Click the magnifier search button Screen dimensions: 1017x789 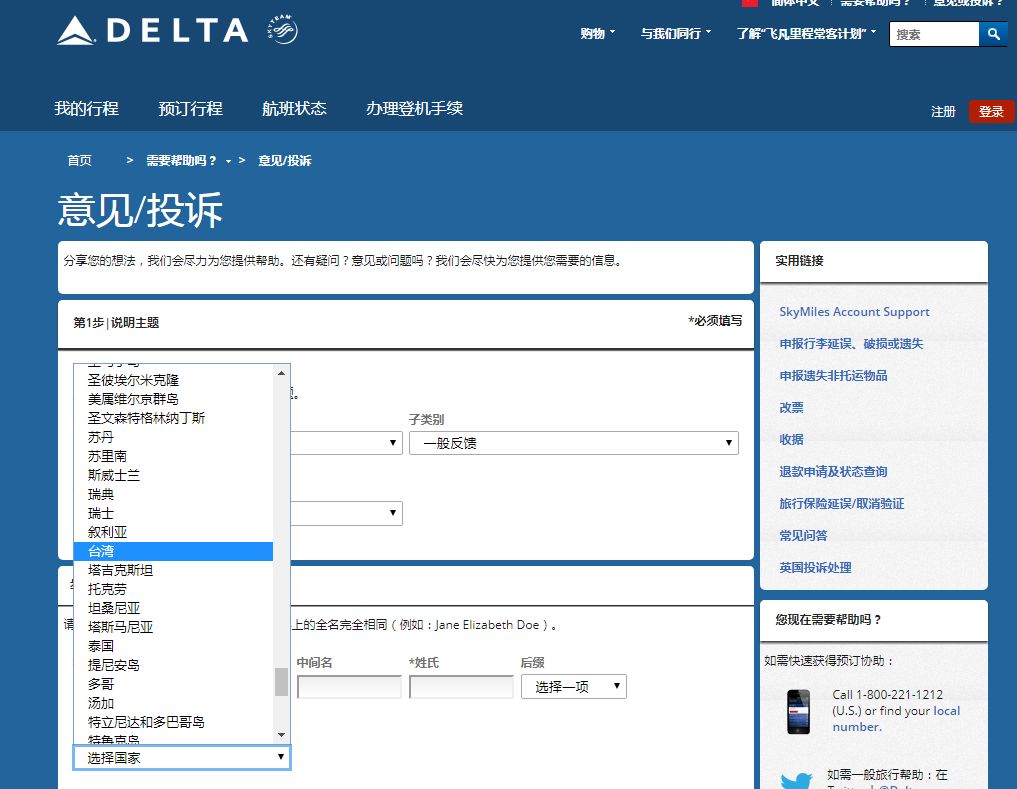(993, 34)
